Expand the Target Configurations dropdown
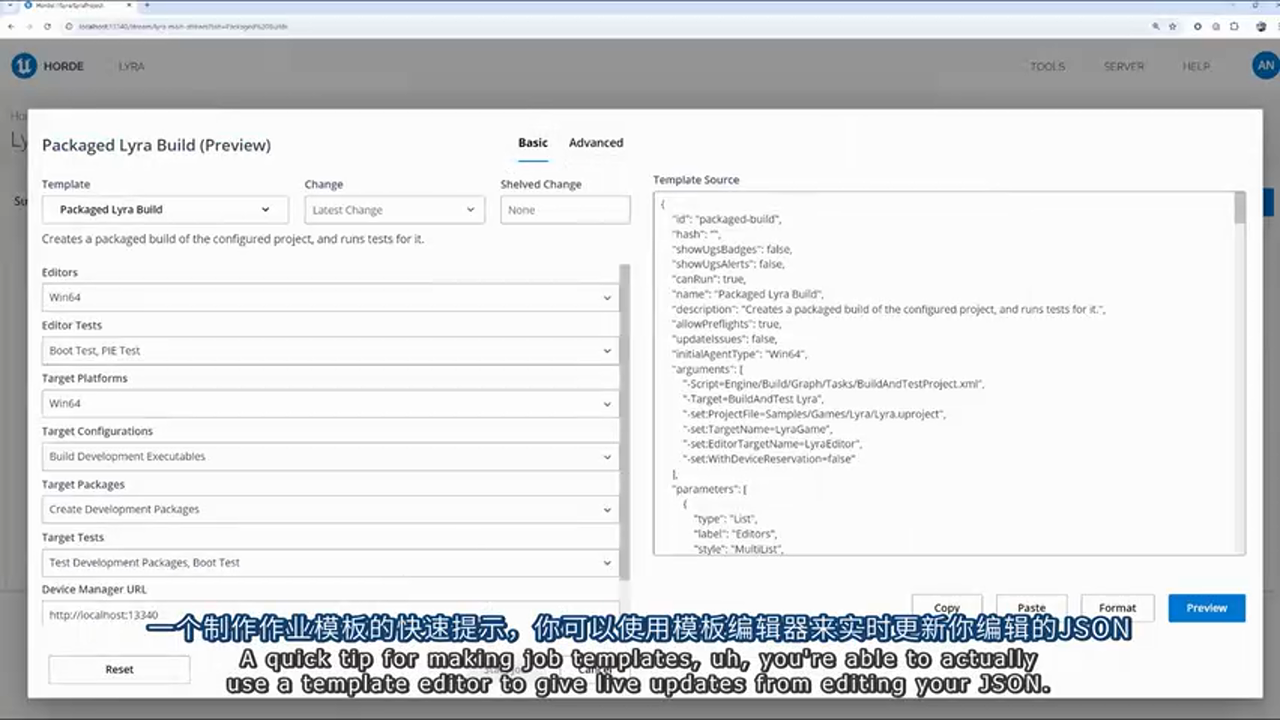The height and width of the screenshot is (720, 1280). [330, 457]
